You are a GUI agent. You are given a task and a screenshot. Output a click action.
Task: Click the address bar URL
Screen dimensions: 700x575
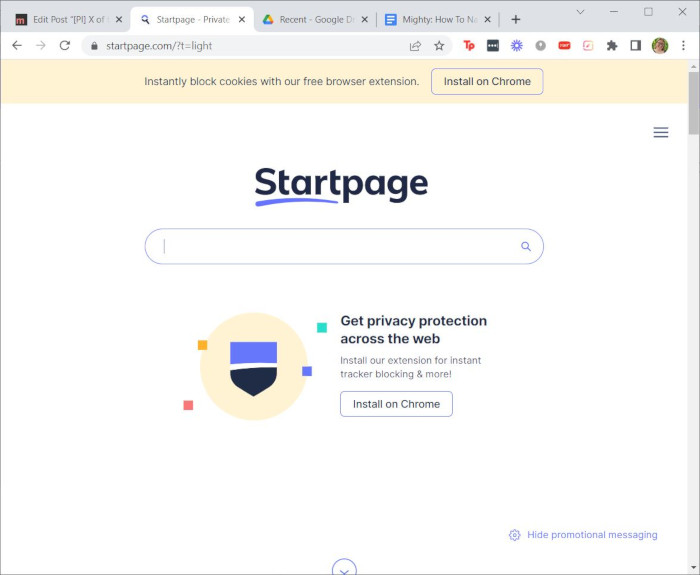click(159, 46)
